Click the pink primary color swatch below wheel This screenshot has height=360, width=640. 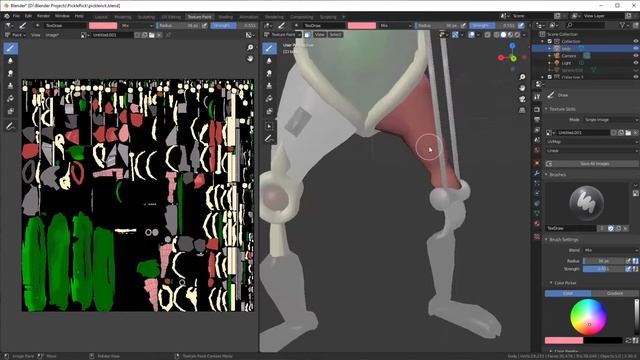[564, 340]
